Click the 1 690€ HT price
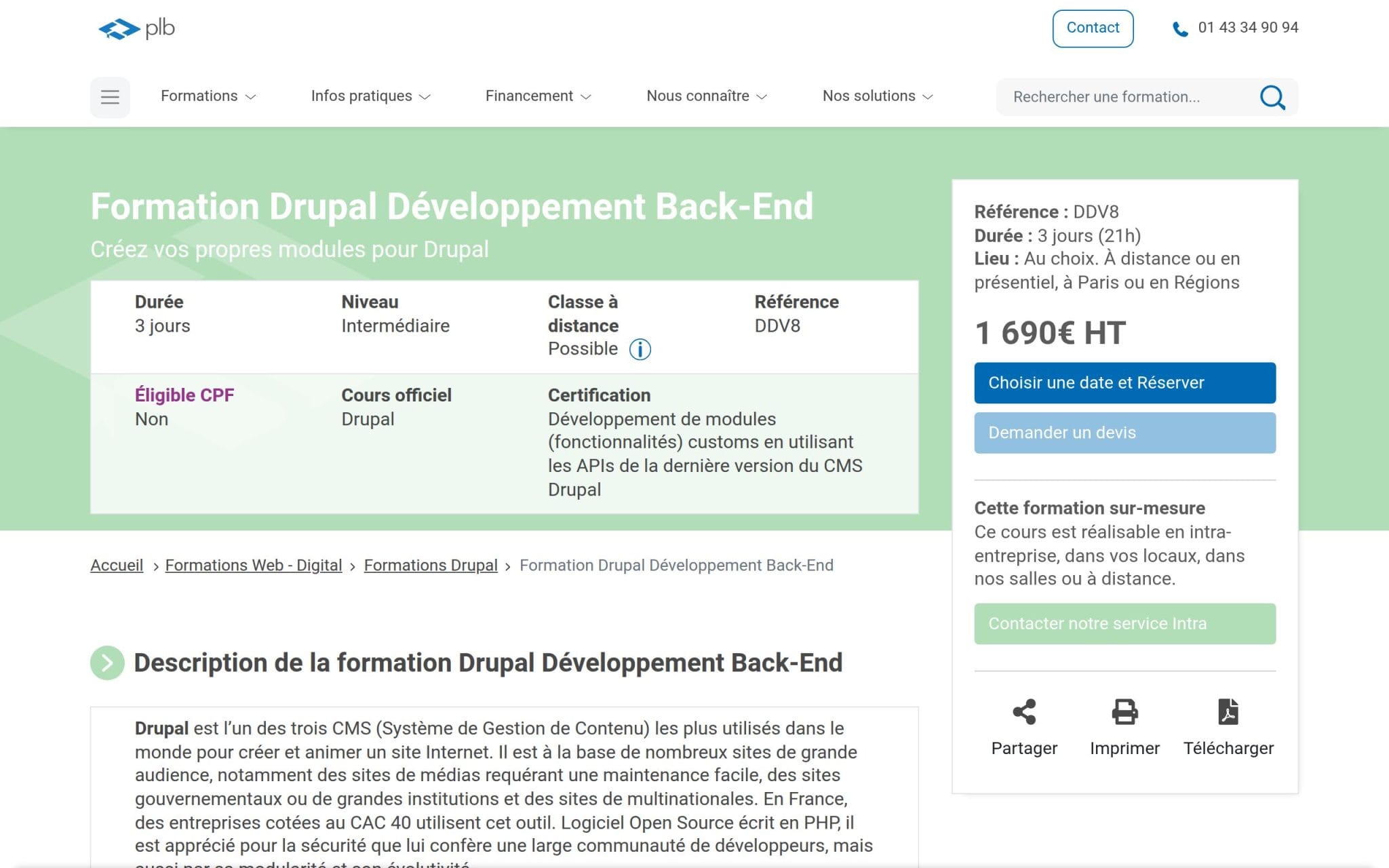 1050,333
